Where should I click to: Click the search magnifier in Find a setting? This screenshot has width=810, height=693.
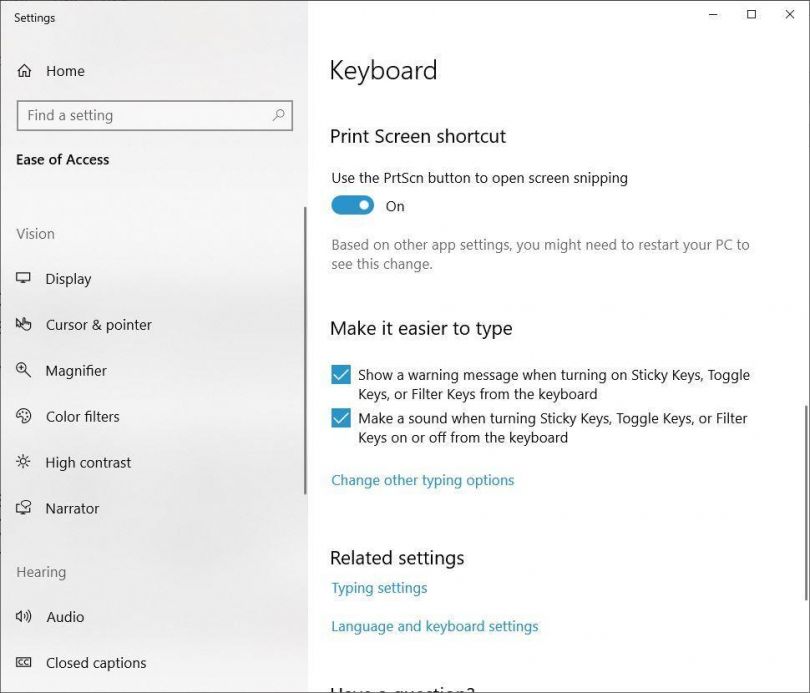[x=277, y=115]
